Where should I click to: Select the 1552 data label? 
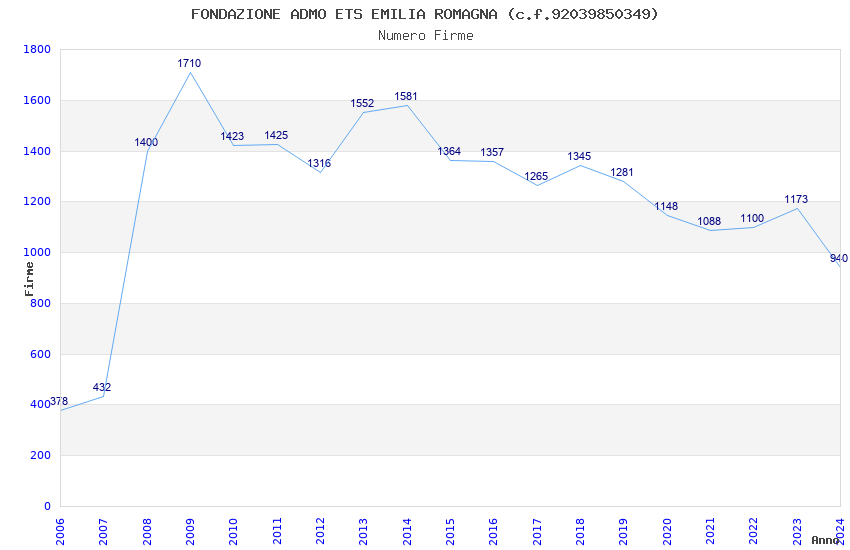click(x=362, y=103)
